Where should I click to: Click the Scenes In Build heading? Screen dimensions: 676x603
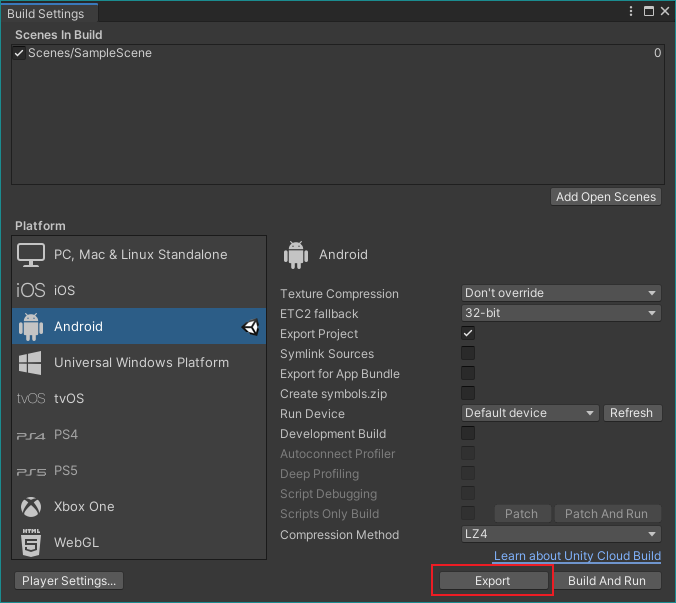click(59, 35)
